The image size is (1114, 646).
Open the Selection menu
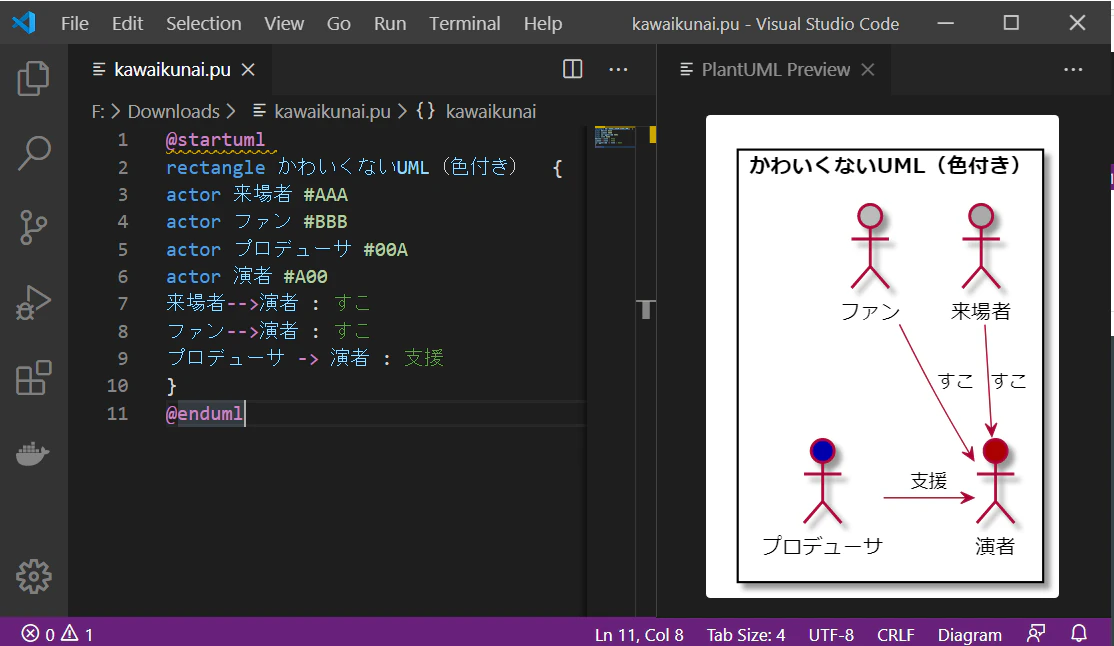pyautogui.click(x=204, y=23)
